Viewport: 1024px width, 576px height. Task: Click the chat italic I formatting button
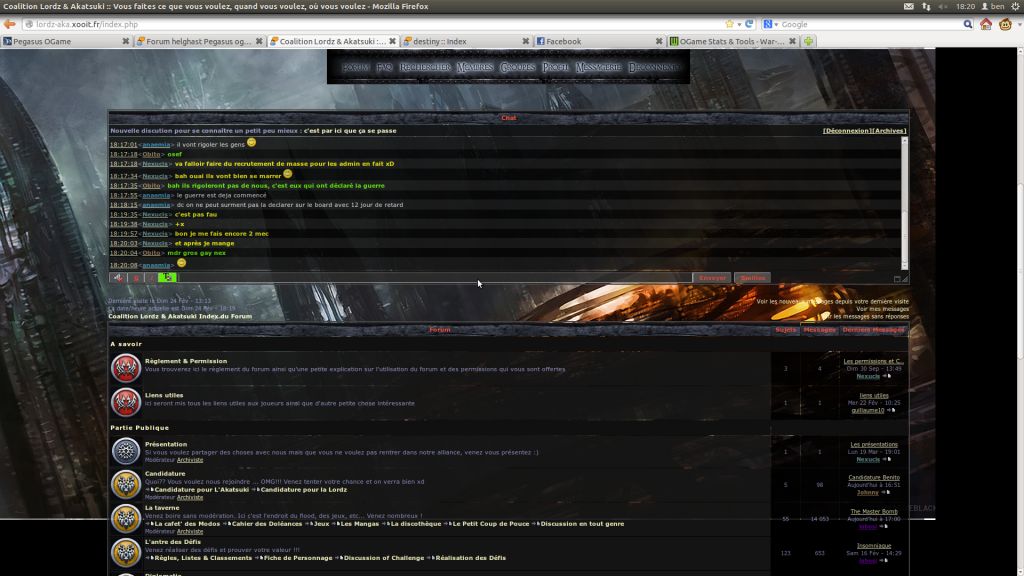pos(152,278)
